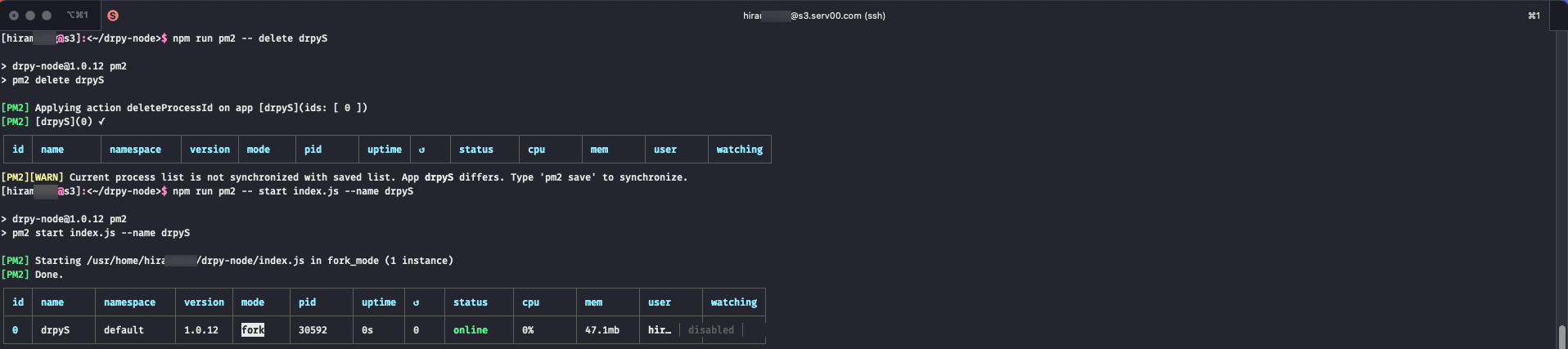This screenshot has width=1568, height=349.
Task: Click restart icon in upper empty table
Action: 421,150
